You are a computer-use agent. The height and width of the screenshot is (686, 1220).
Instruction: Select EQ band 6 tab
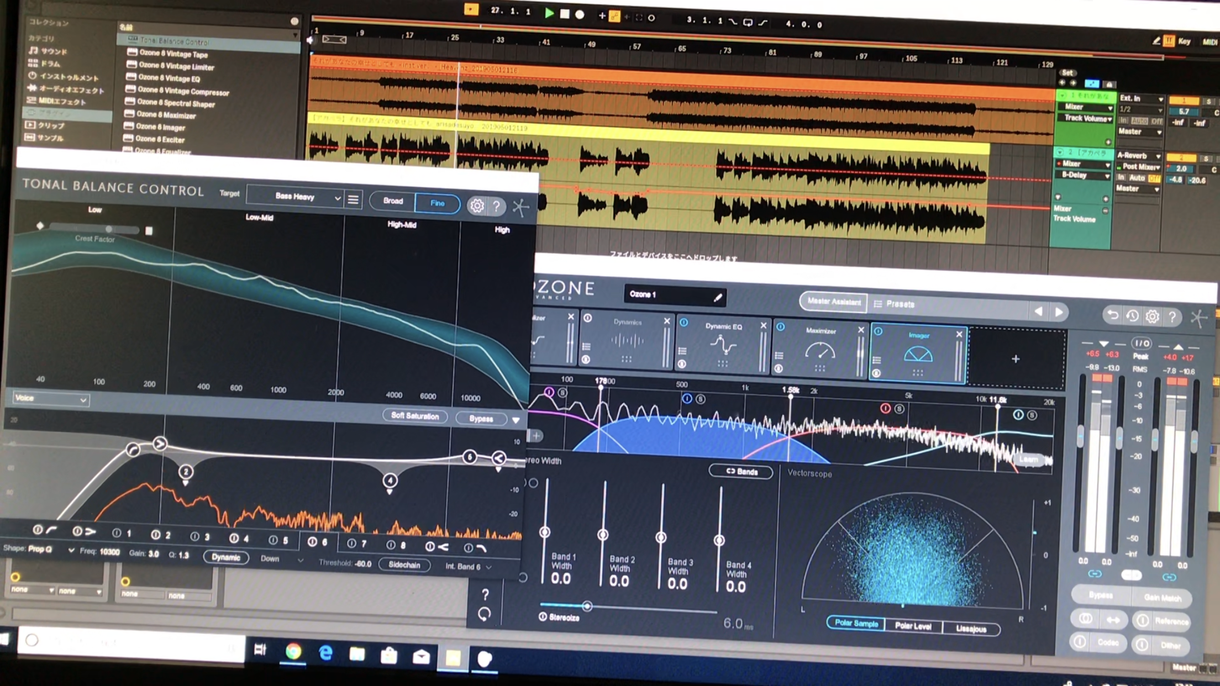pos(317,542)
